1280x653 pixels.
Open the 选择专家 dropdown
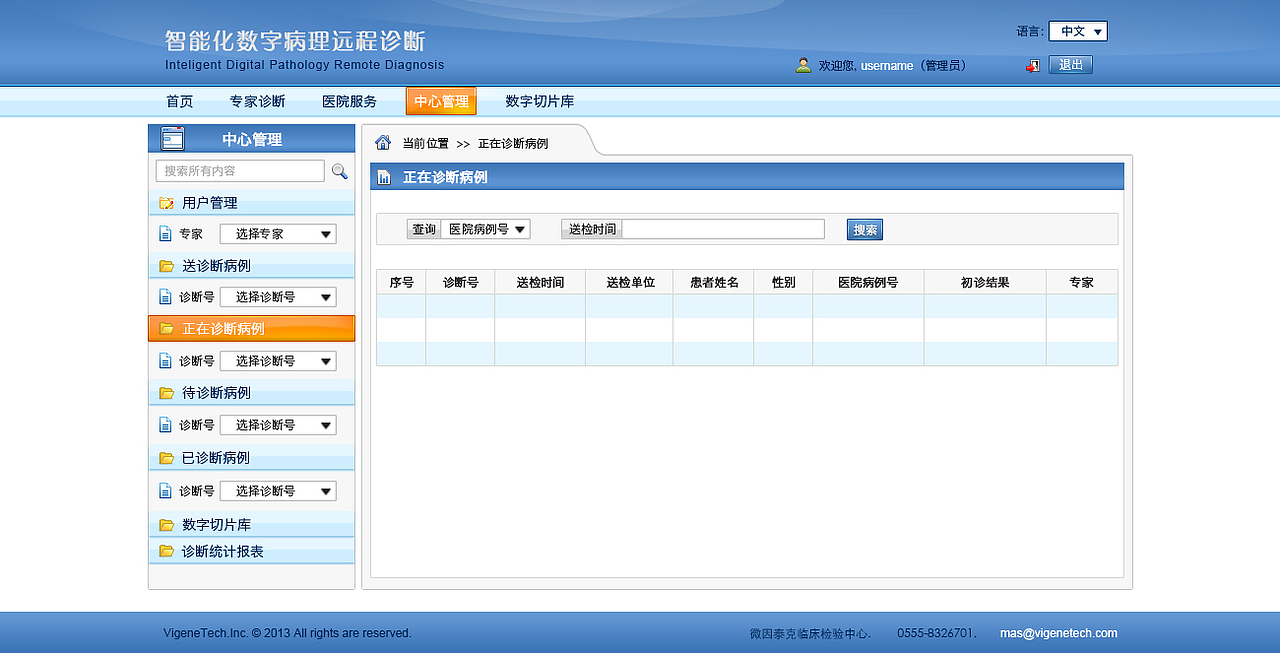[278, 234]
